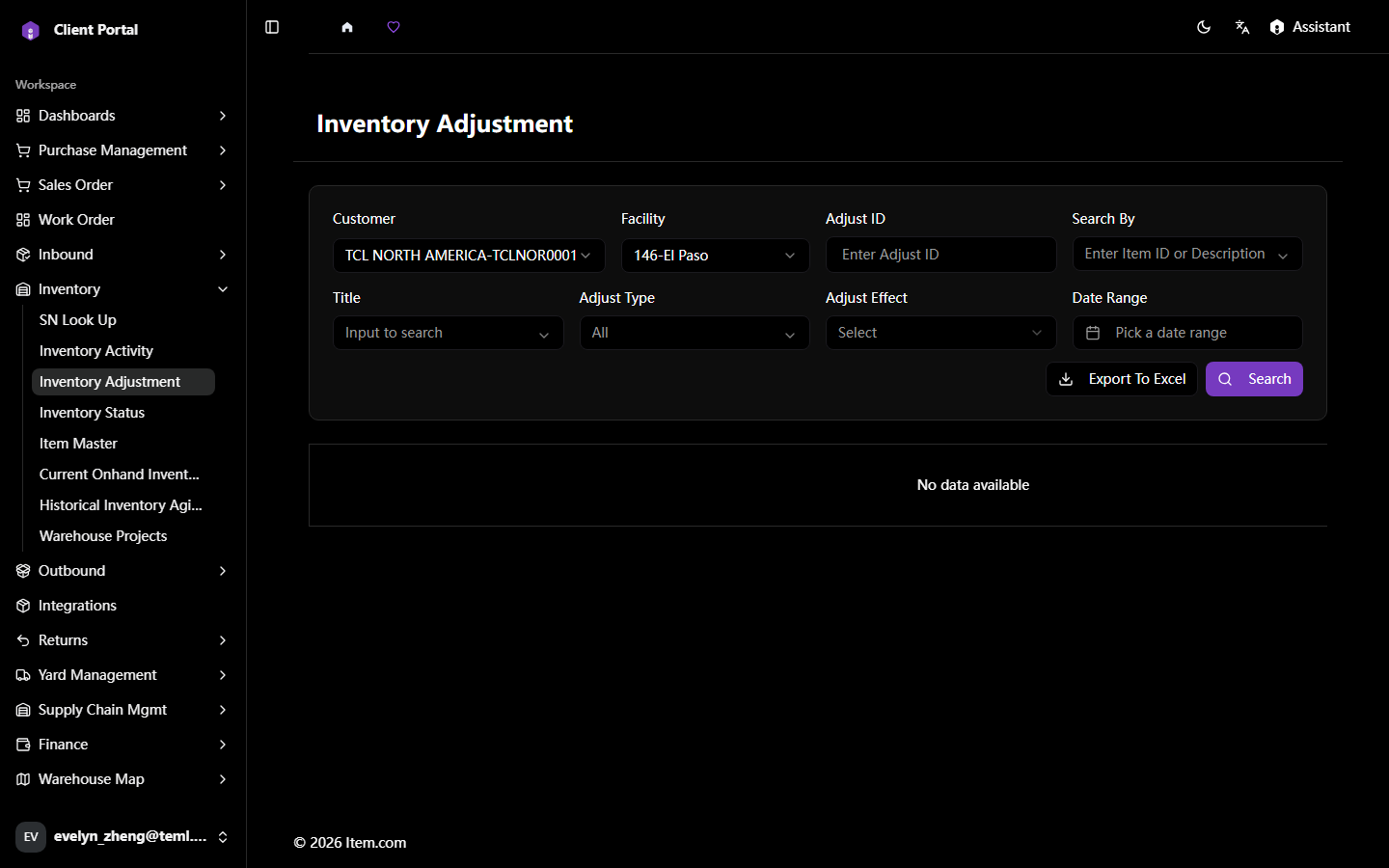Open the Assistant
Image resolution: width=1389 pixels, height=868 pixels.
click(x=1310, y=27)
